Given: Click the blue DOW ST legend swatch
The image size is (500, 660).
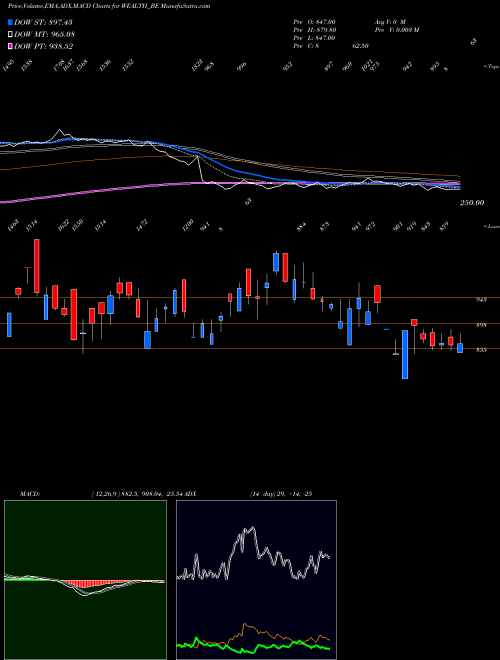Looking at the screenshot, I should point(10,22).
